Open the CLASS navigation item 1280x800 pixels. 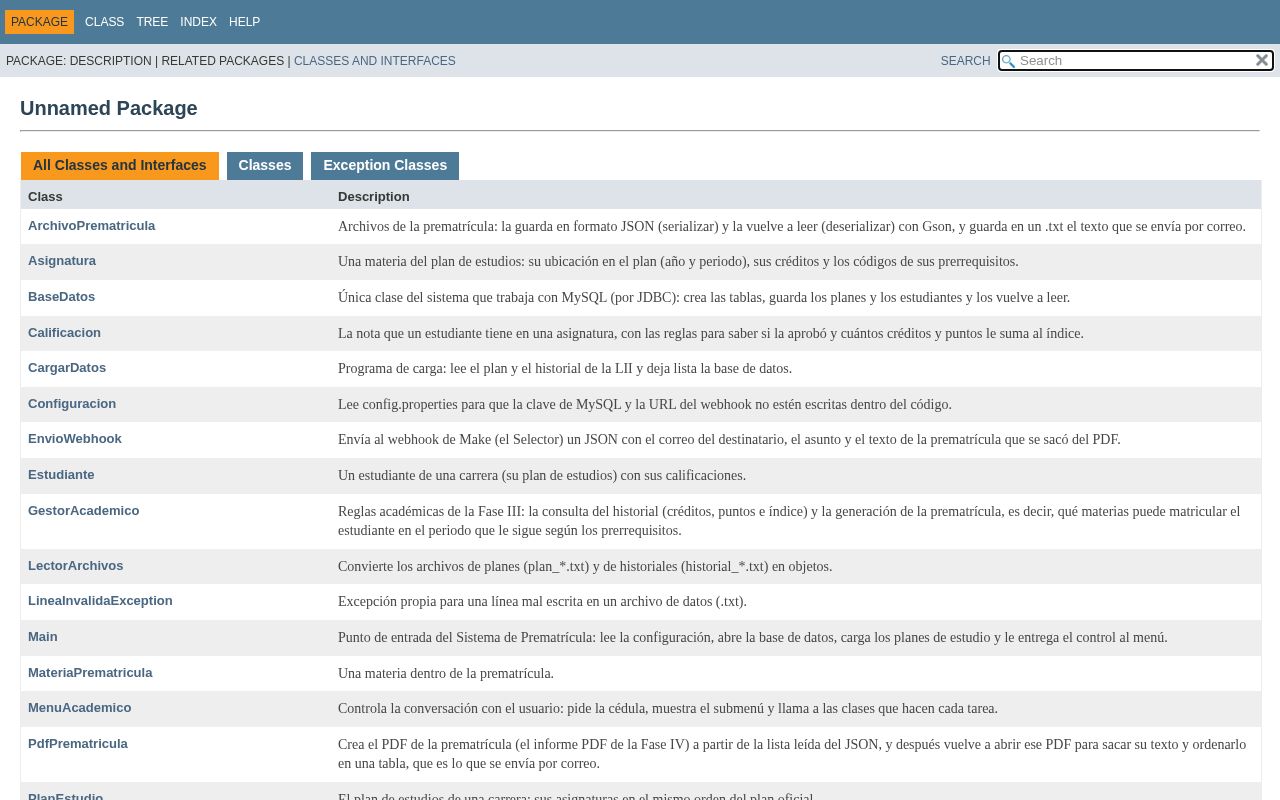click(x=104, y=22)
